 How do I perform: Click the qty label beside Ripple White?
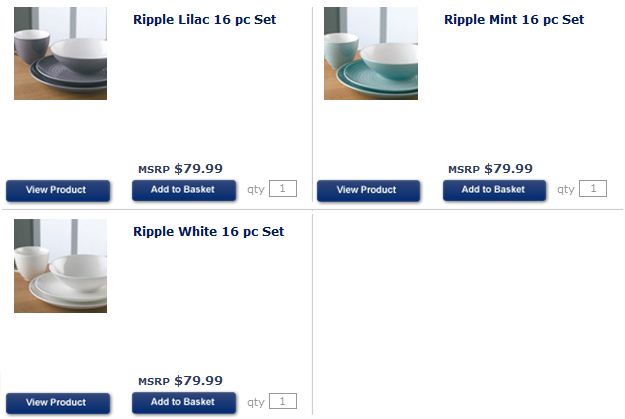(256, 402)
